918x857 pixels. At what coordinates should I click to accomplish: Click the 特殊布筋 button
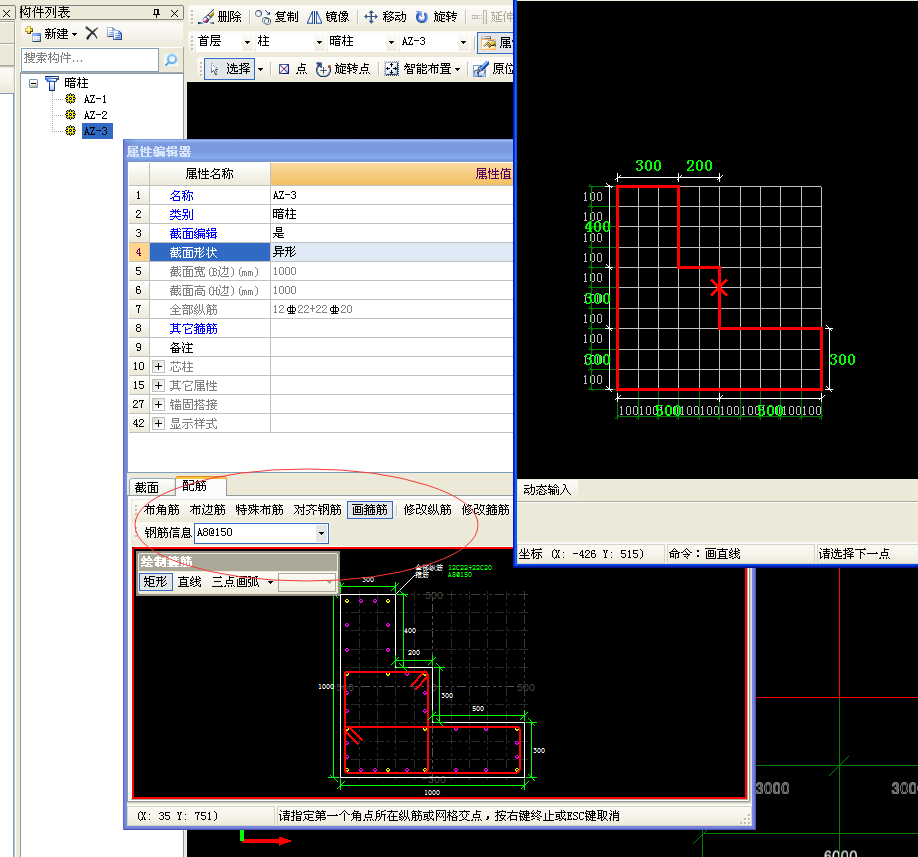(259, 510)
